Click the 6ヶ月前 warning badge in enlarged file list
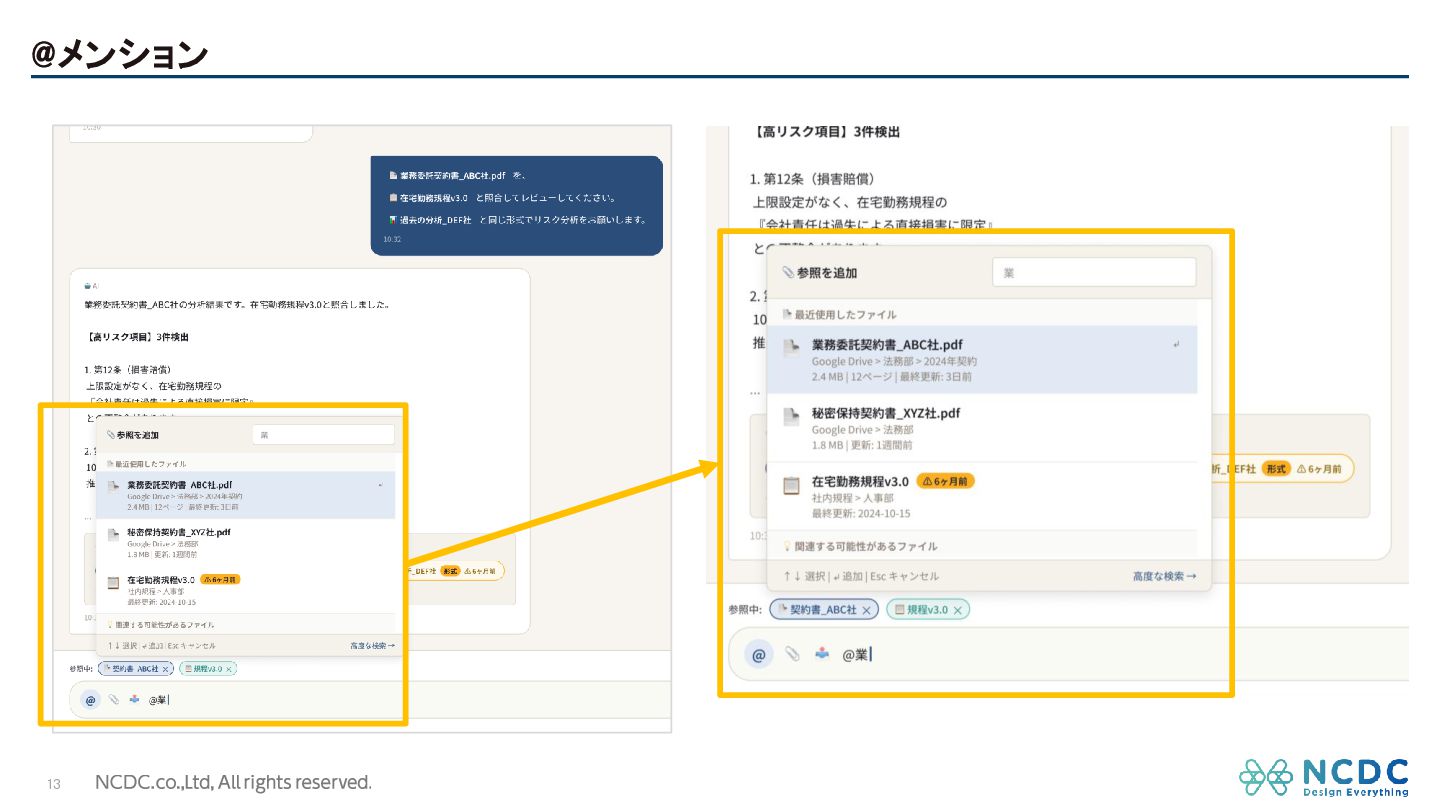This screenshot has height=810, width=1440. click(945, 481)
